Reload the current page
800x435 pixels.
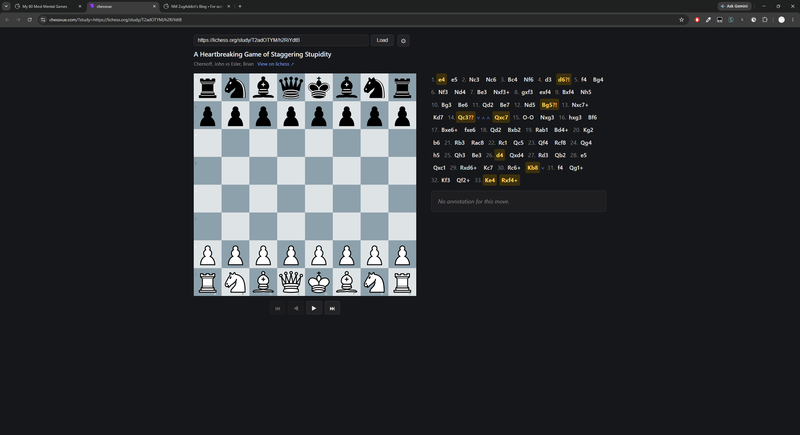pos(30,20)
